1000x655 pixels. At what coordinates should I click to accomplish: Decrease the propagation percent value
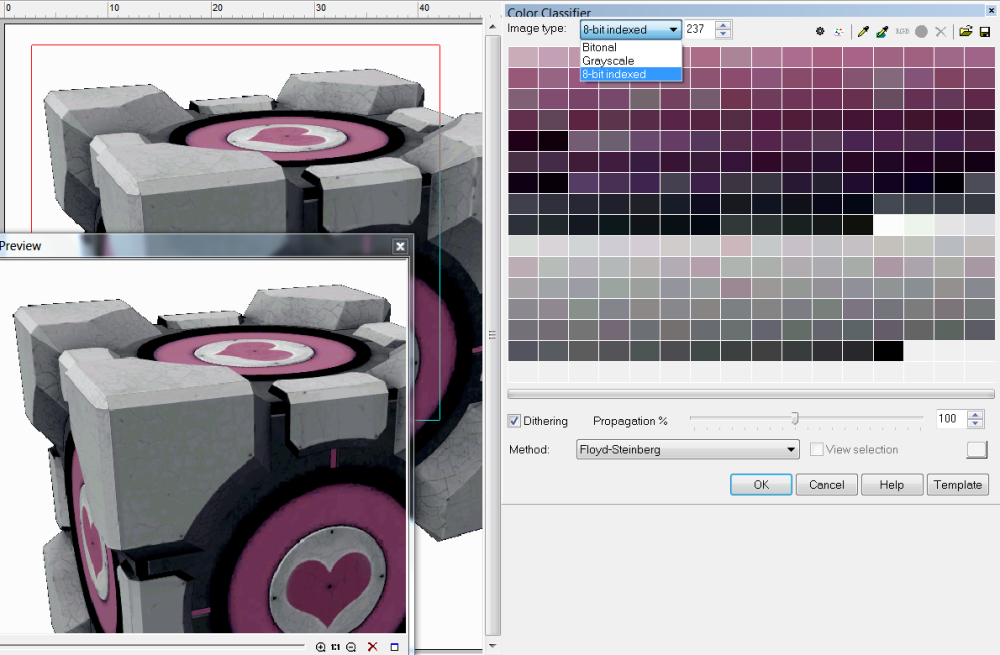click(975, 423)
